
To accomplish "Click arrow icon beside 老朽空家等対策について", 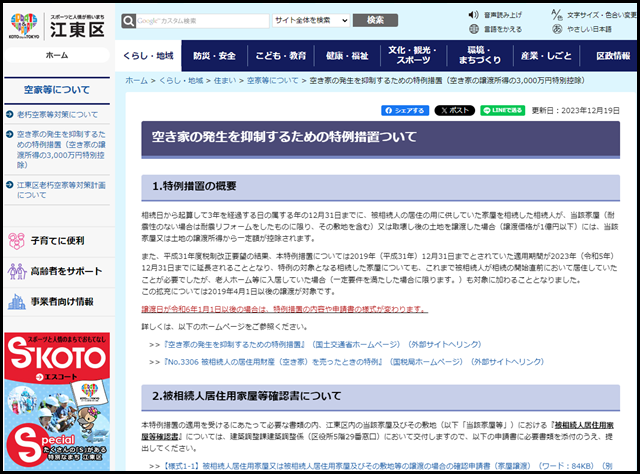I will coord(10,114).
